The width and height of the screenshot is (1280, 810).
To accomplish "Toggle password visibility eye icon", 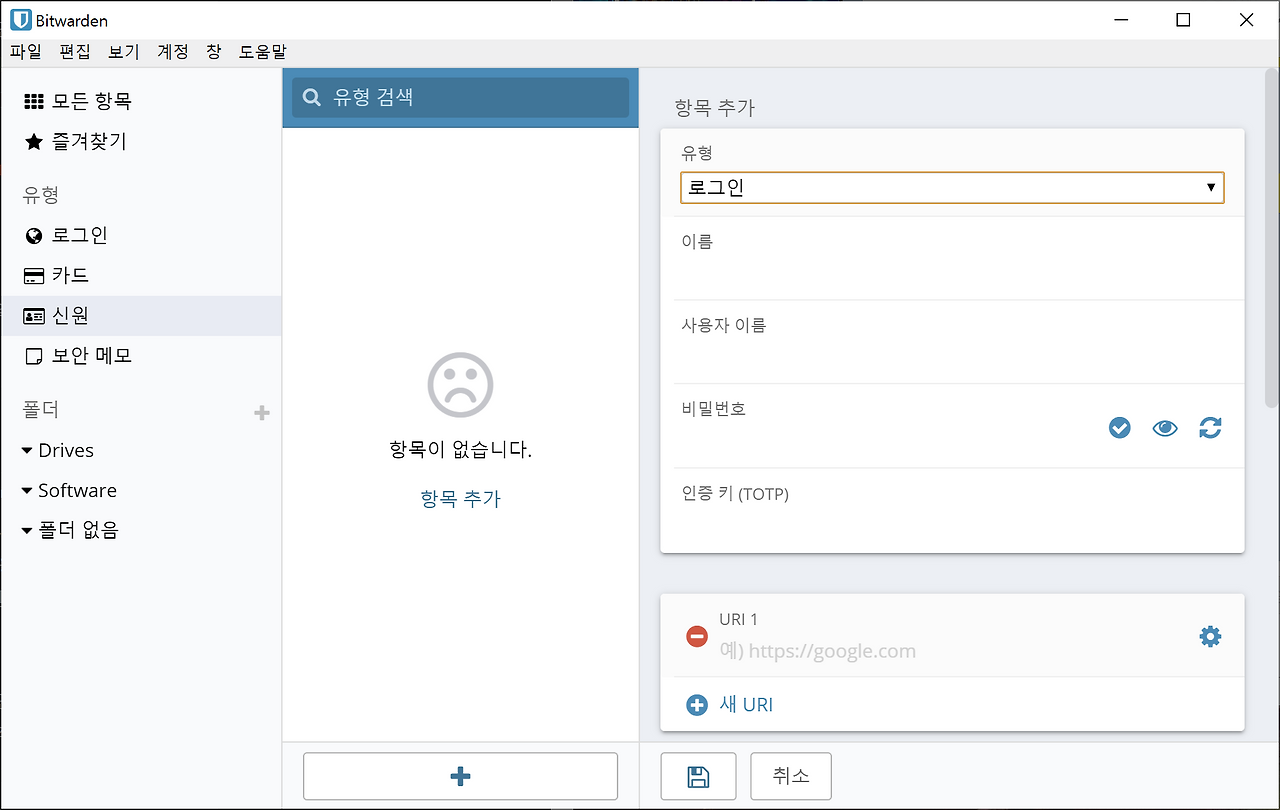I will click(1165, 428).
